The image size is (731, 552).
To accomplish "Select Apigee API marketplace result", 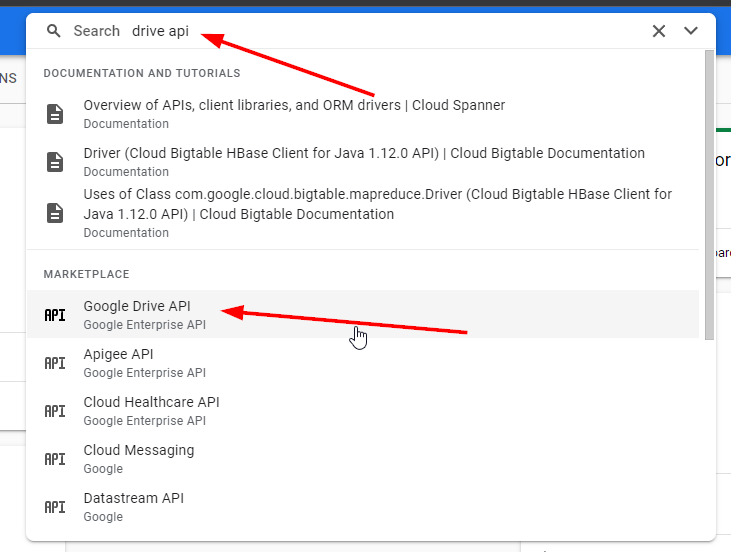I will pyautogui.click(x=363, y=362).
